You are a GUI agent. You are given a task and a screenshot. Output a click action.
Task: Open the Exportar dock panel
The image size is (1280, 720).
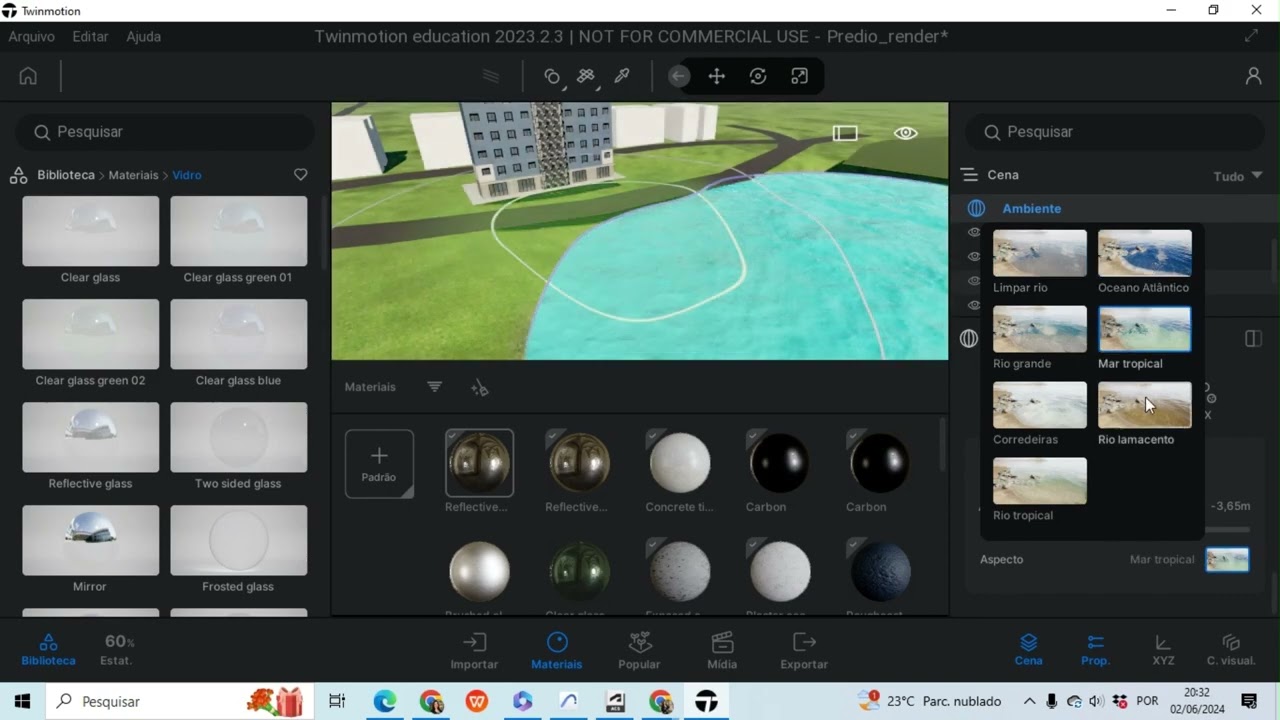click(x=804, y=651)
